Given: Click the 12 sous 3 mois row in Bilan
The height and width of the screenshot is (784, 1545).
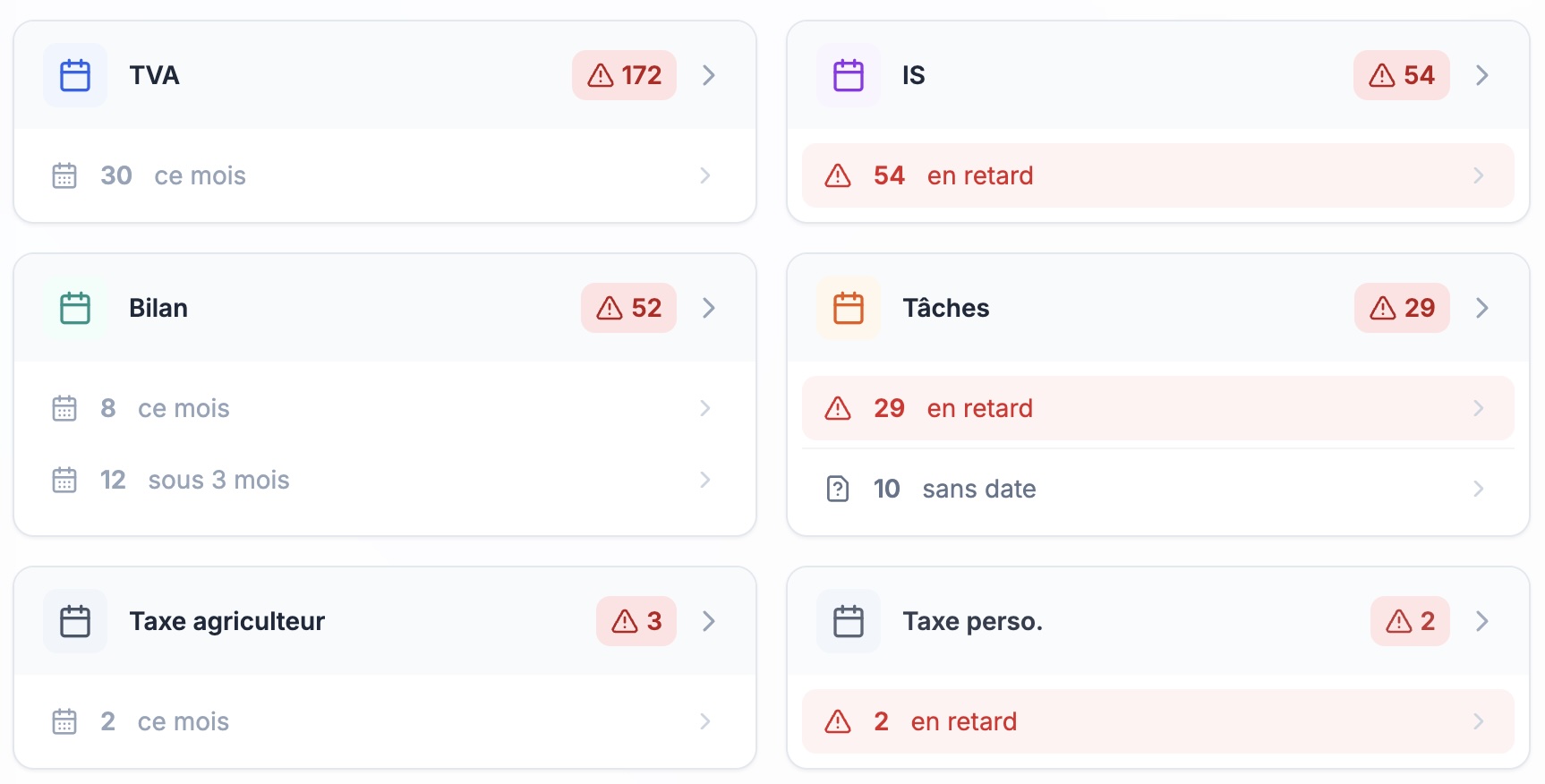Looking at the screenshot, I should 385,480.
